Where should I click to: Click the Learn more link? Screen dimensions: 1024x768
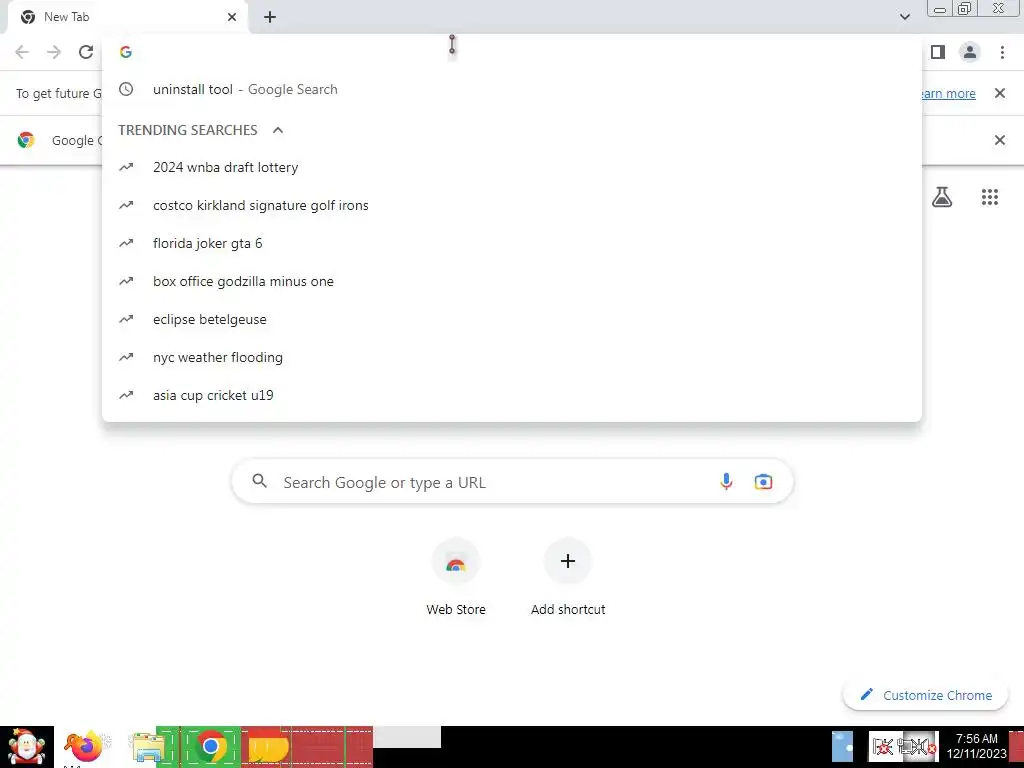coord(948,93)
